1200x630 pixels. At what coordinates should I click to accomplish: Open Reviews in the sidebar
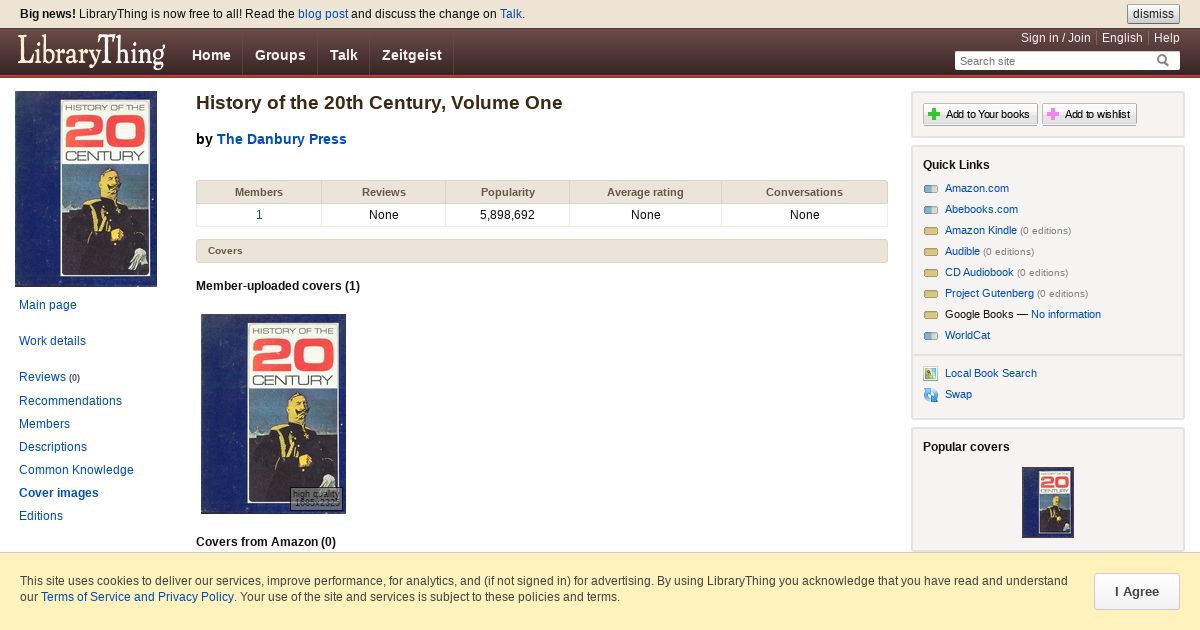tap(42, 377)
